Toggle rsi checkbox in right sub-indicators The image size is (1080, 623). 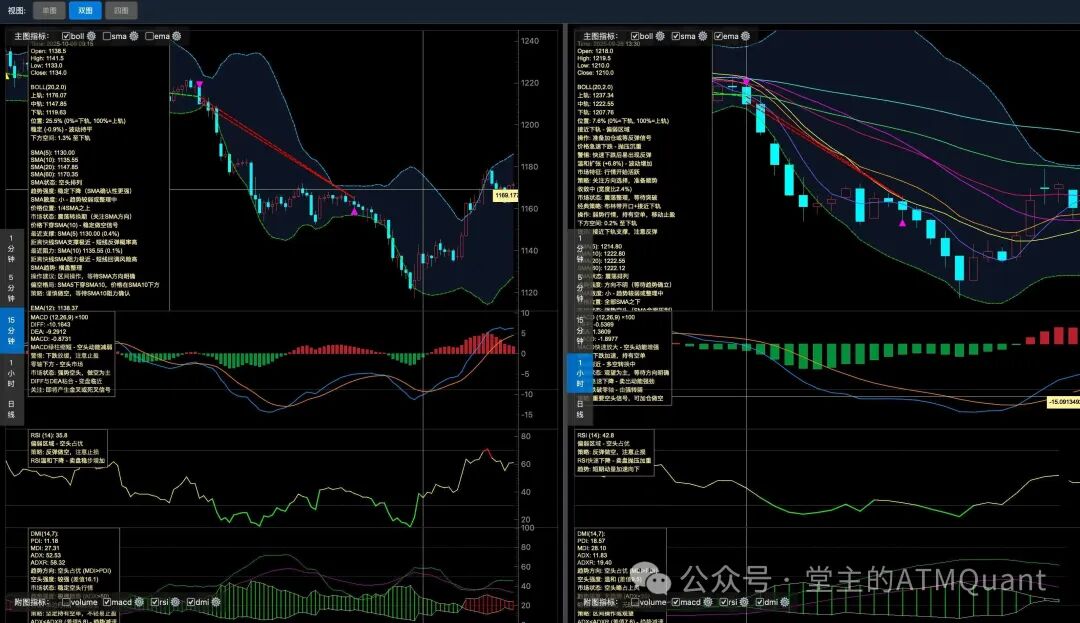[x=724, y=602]
